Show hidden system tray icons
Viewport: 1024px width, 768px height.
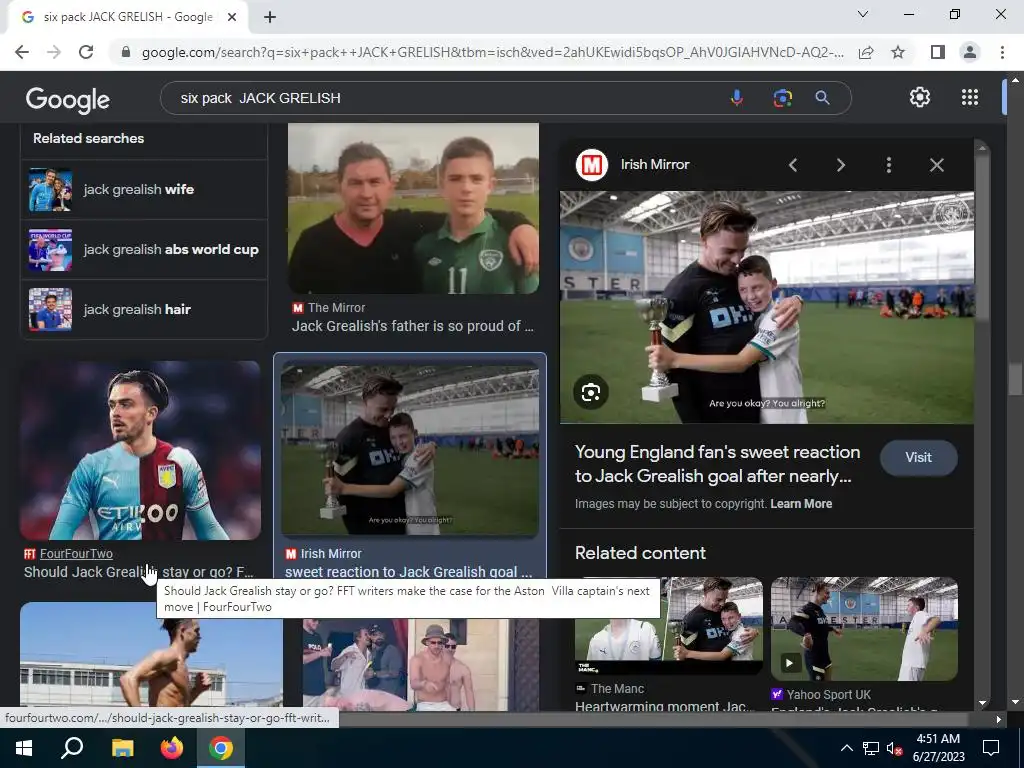(846, 748)
